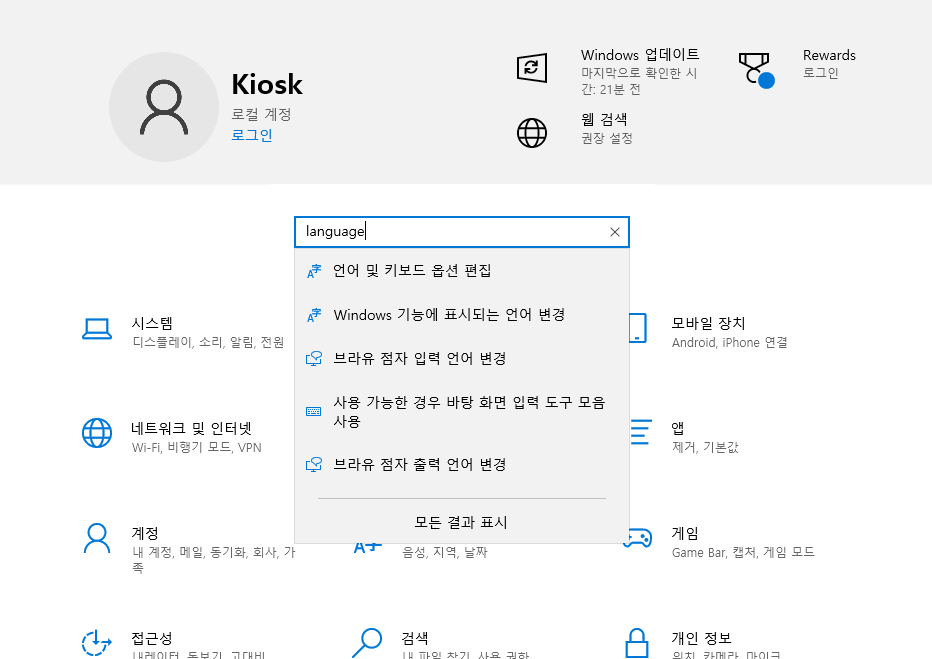This screenshot has height=659, width=932.
Task: Choose 브라유 점자 출력 언어 변경 suggestion
Action: pyautogui.click(x=420, y=465)
